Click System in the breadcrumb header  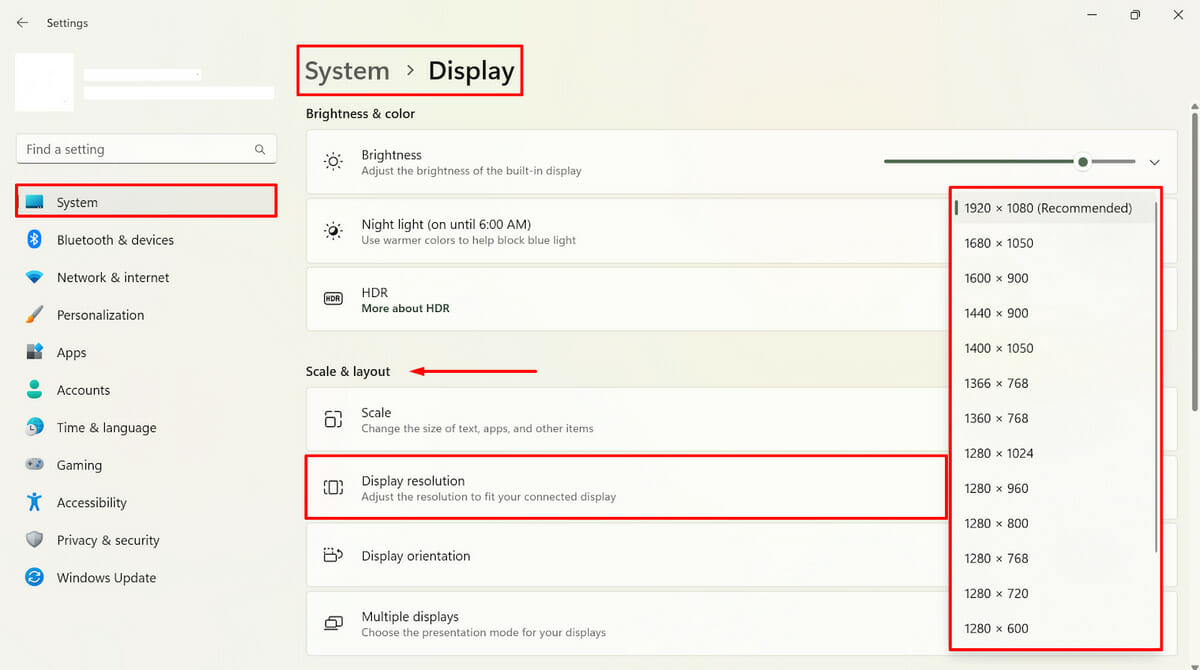347,71
